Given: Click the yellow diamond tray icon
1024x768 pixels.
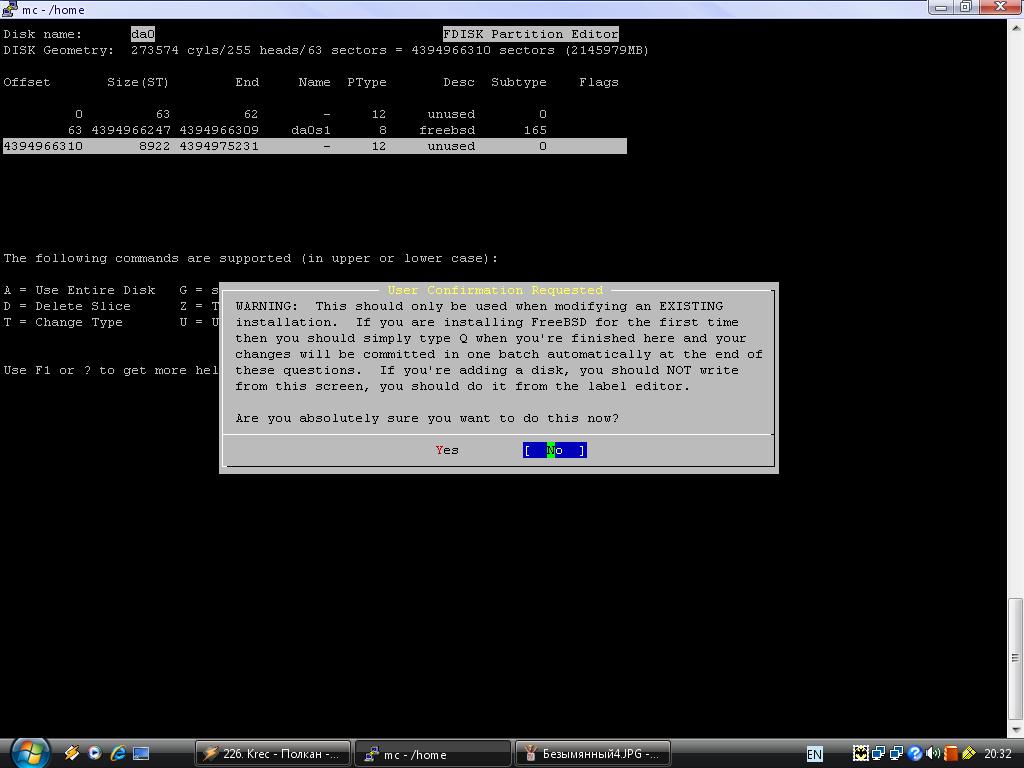Looking at the screenshot, I should (968, 754).
